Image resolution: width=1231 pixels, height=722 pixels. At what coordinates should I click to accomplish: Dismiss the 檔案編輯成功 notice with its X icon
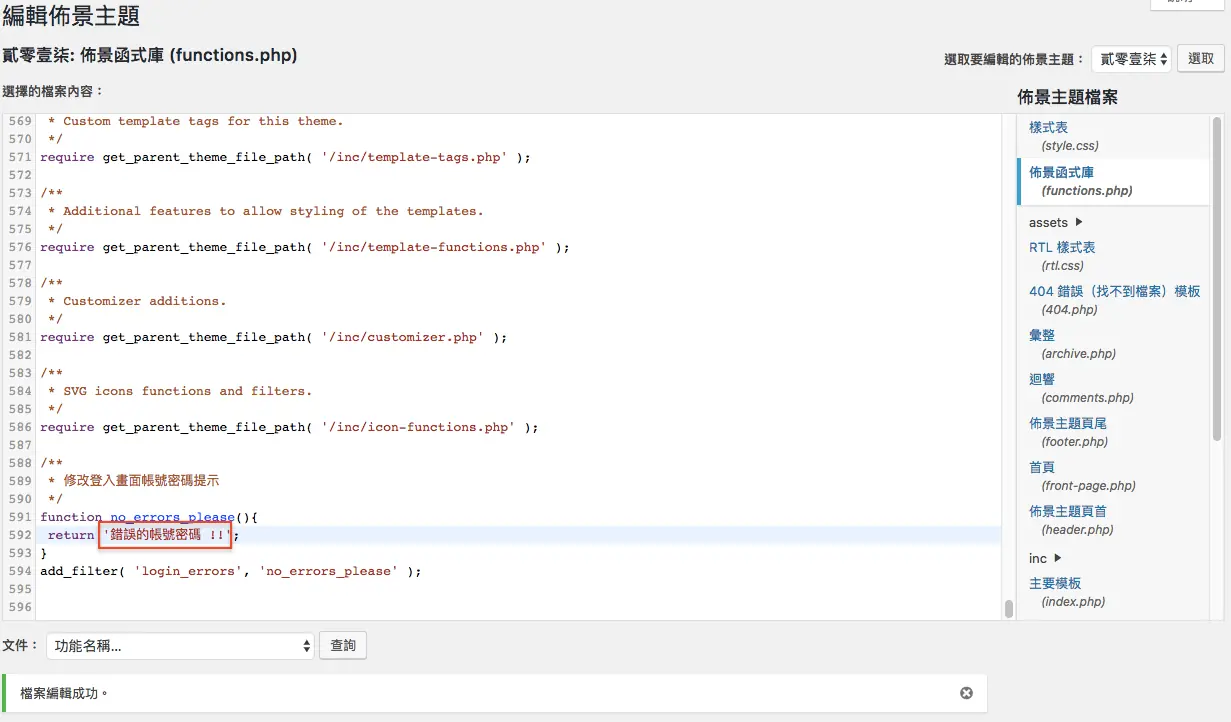[x=966, y=693]
